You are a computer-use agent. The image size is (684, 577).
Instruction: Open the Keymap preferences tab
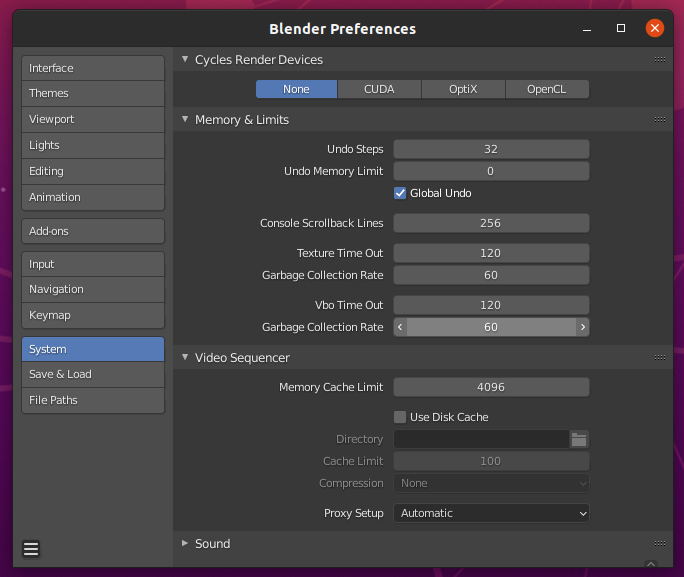[93, 315]
